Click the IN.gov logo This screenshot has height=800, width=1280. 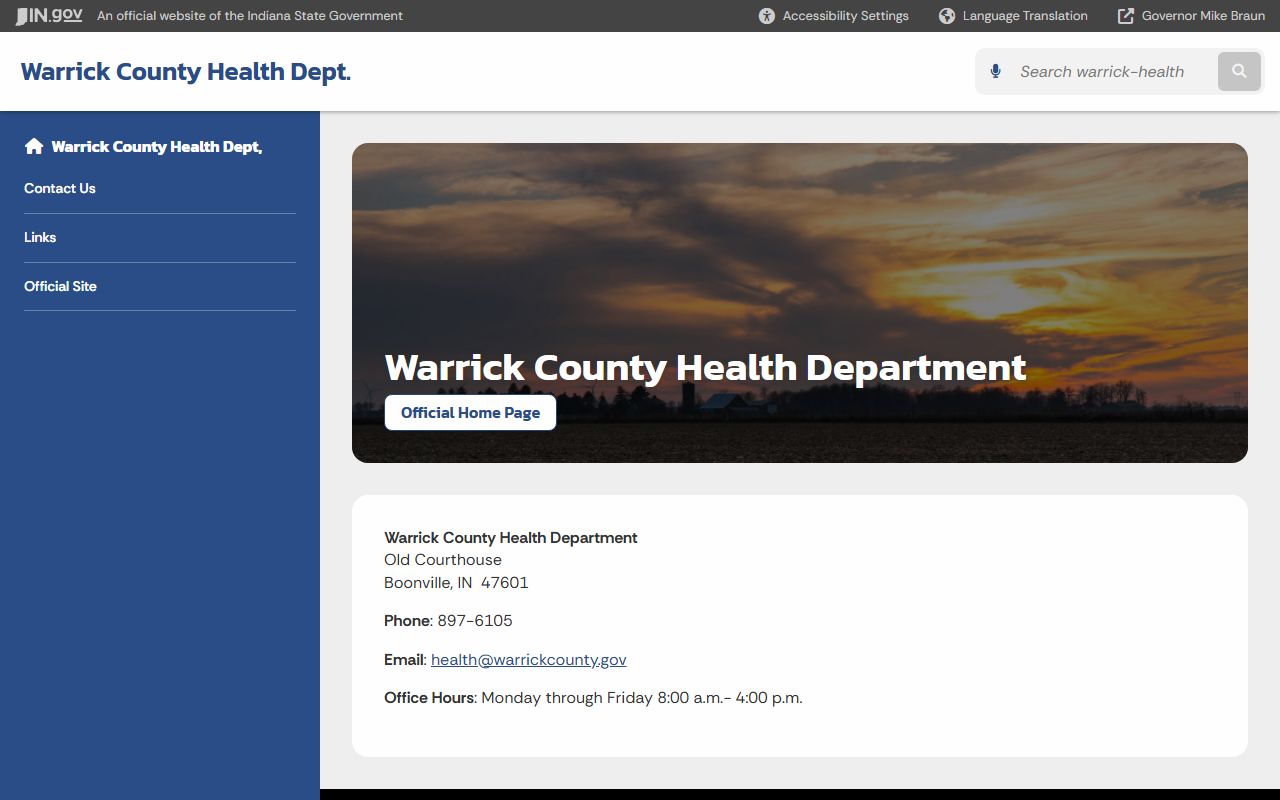click(49, 16)
